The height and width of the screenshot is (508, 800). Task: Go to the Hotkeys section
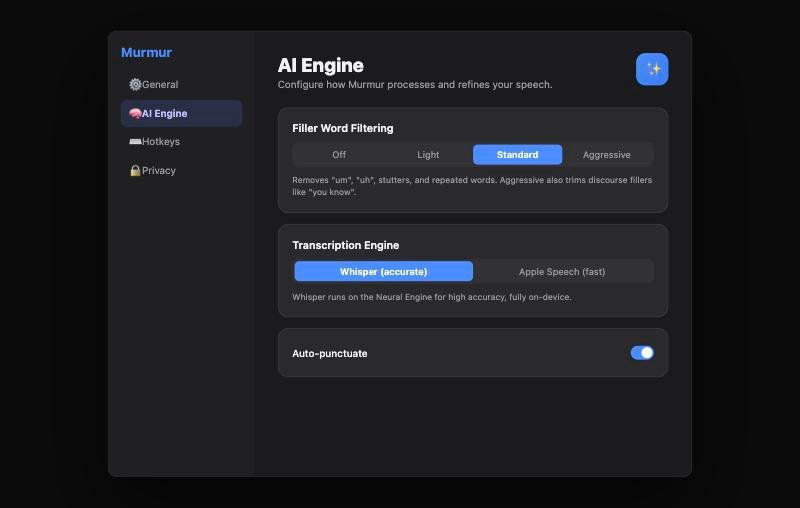coord(181,141)
